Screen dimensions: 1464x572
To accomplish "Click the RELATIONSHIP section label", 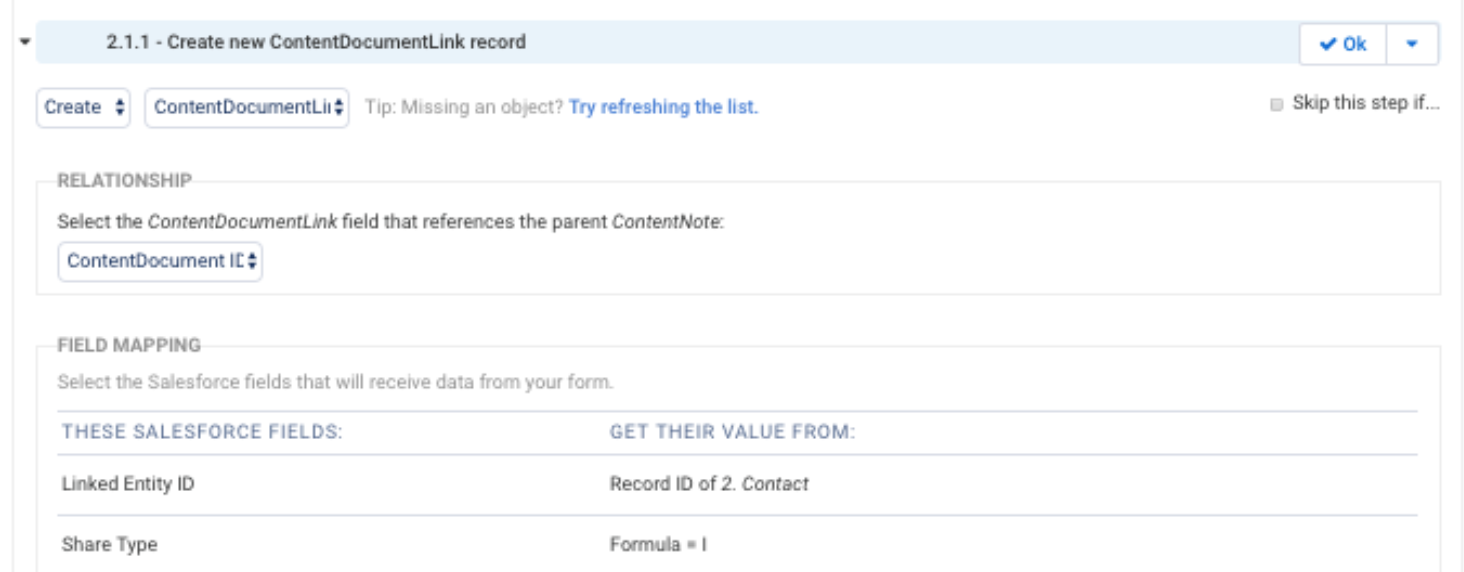I will pyautogui.click(x=124, y=180).
